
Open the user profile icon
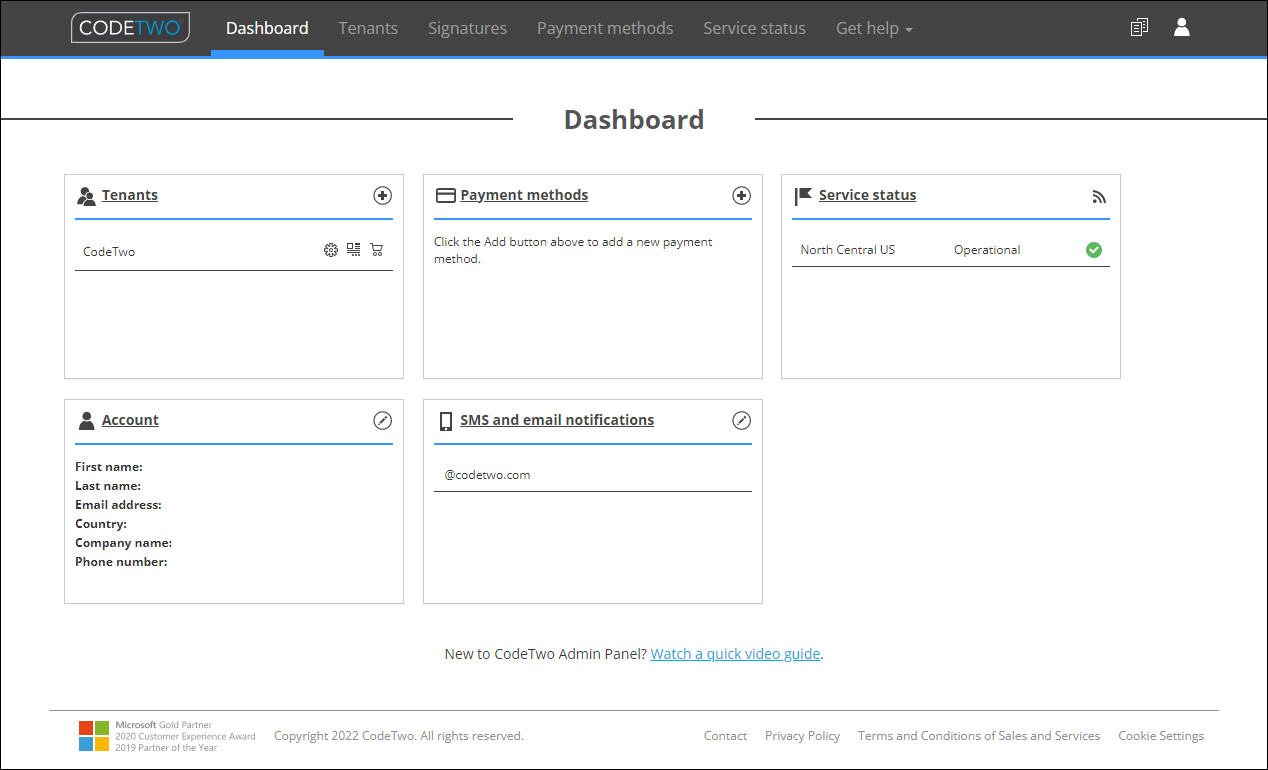[1182, 28]
